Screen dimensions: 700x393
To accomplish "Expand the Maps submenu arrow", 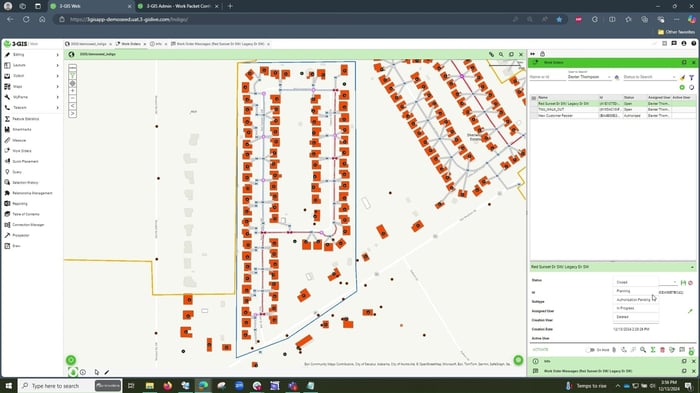I will (58, 87).
